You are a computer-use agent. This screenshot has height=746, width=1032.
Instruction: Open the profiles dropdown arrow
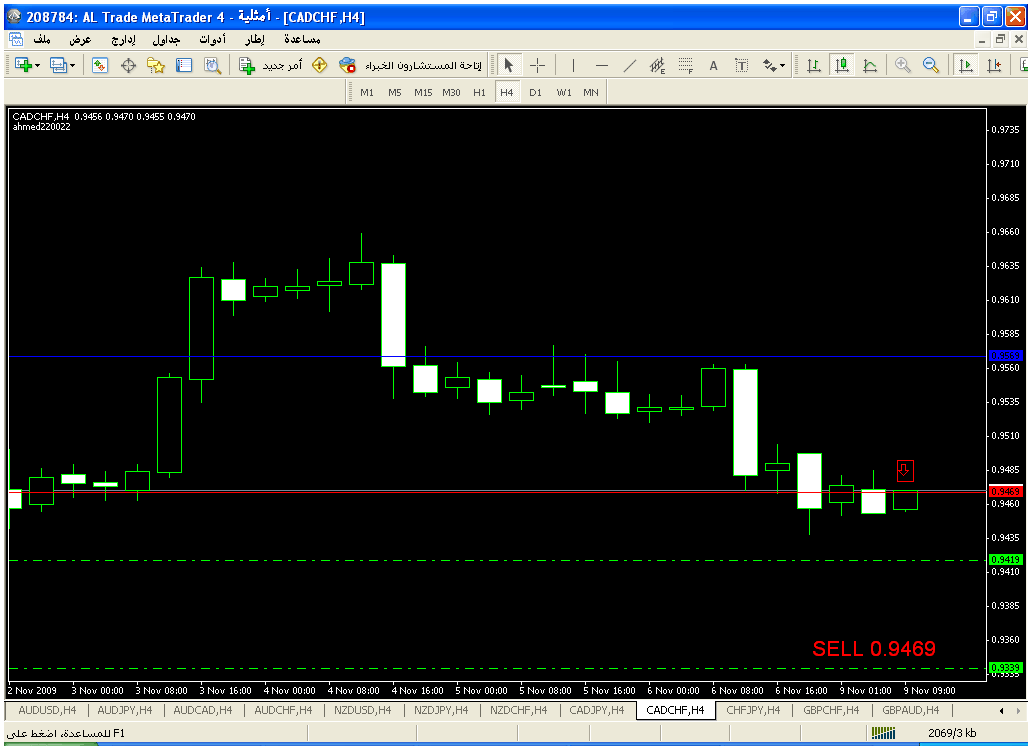click(72, 65)
